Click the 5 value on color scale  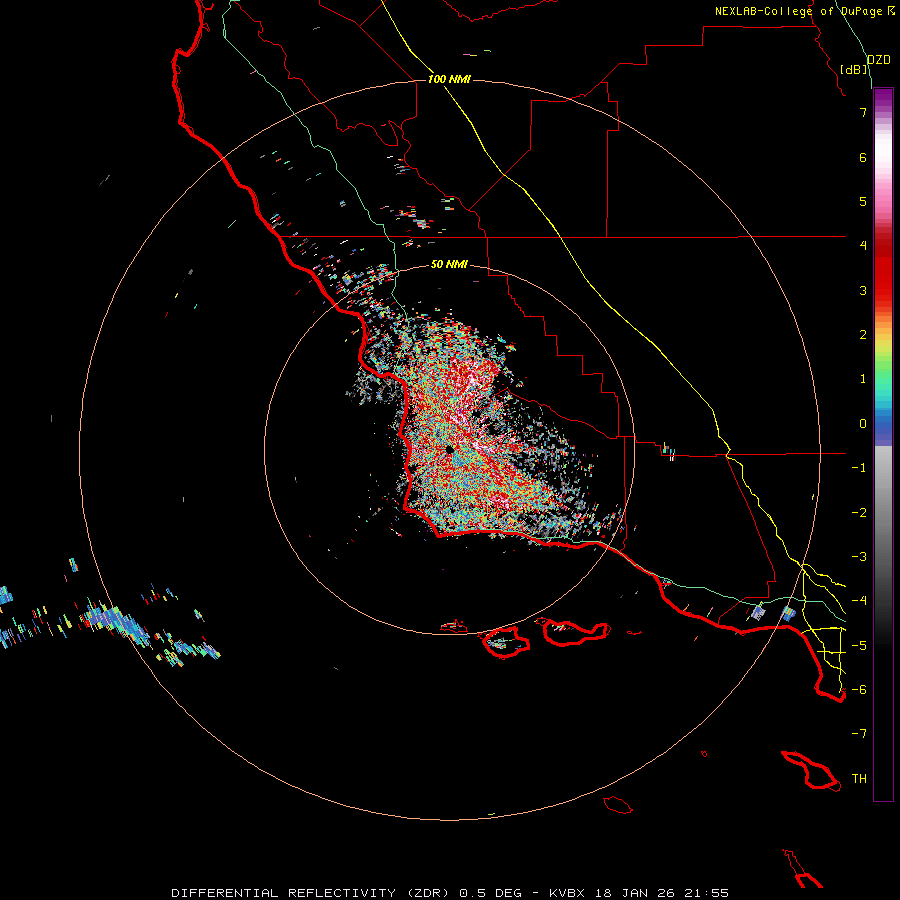click(x=863, y=201)
